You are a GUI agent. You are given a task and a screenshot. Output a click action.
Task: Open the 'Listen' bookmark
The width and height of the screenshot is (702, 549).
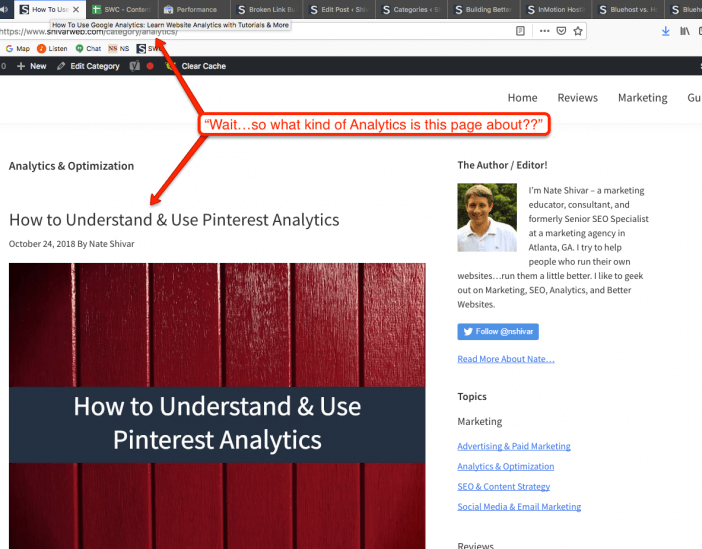(52, 48)
